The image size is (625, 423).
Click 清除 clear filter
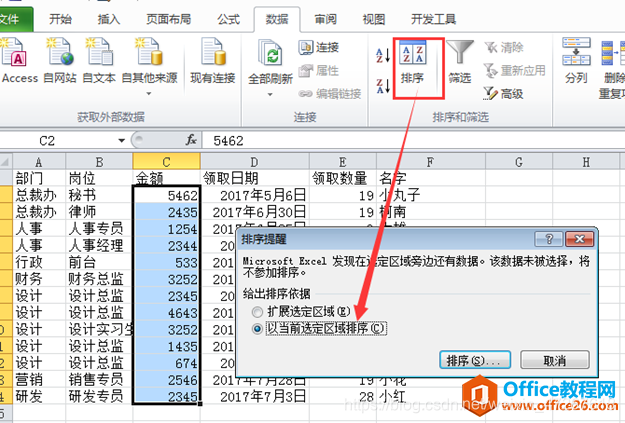(x=504, y=48)
